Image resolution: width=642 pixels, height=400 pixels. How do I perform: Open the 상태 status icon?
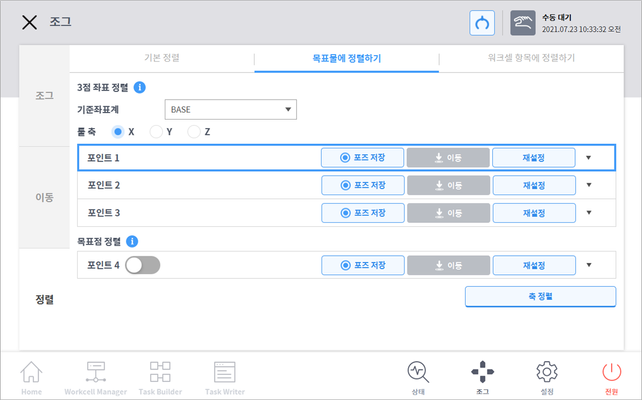pyautogui.click(x=418, y=375)
